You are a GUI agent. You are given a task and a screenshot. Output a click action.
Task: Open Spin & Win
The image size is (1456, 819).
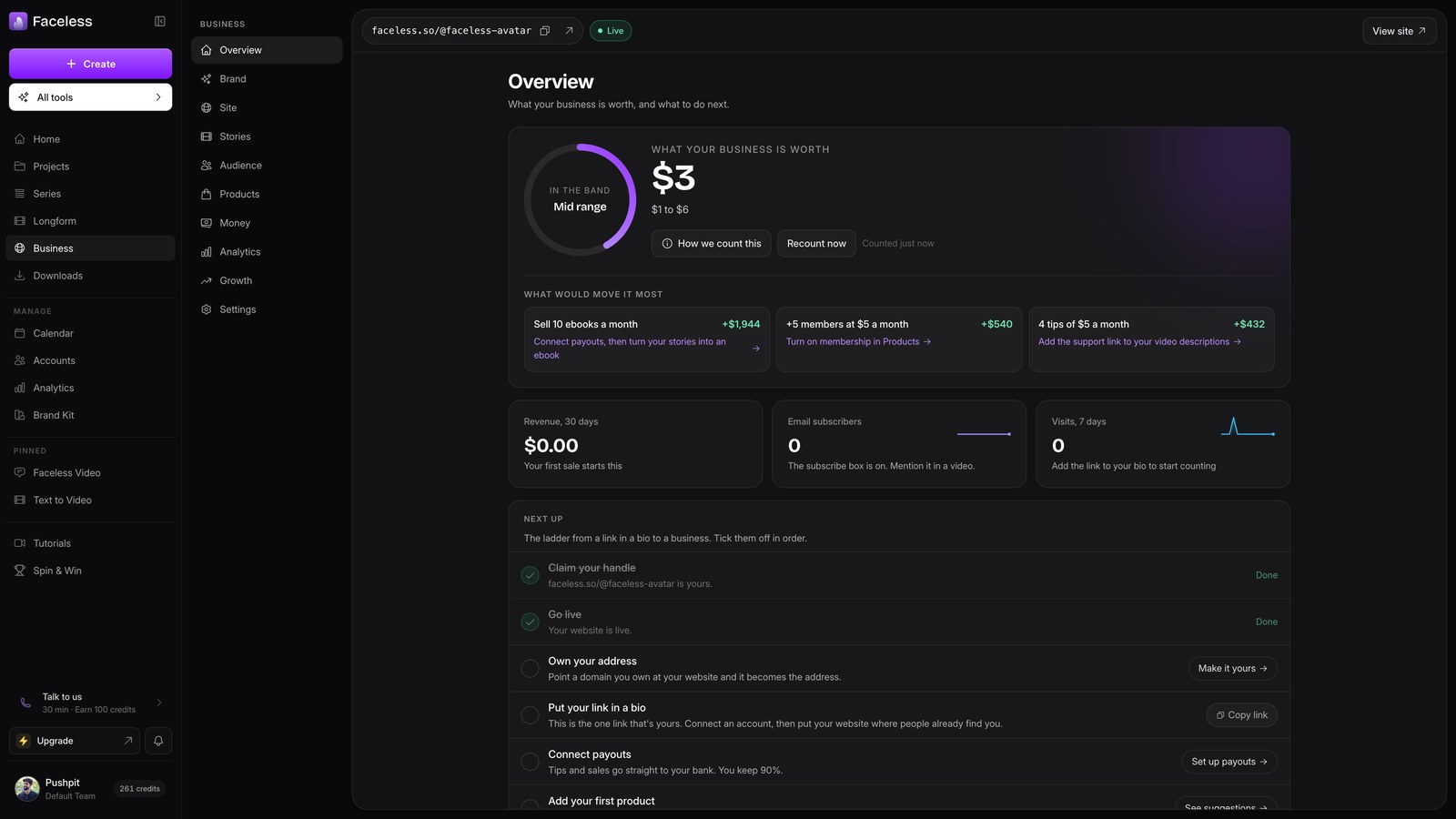[x=90, y=571]
